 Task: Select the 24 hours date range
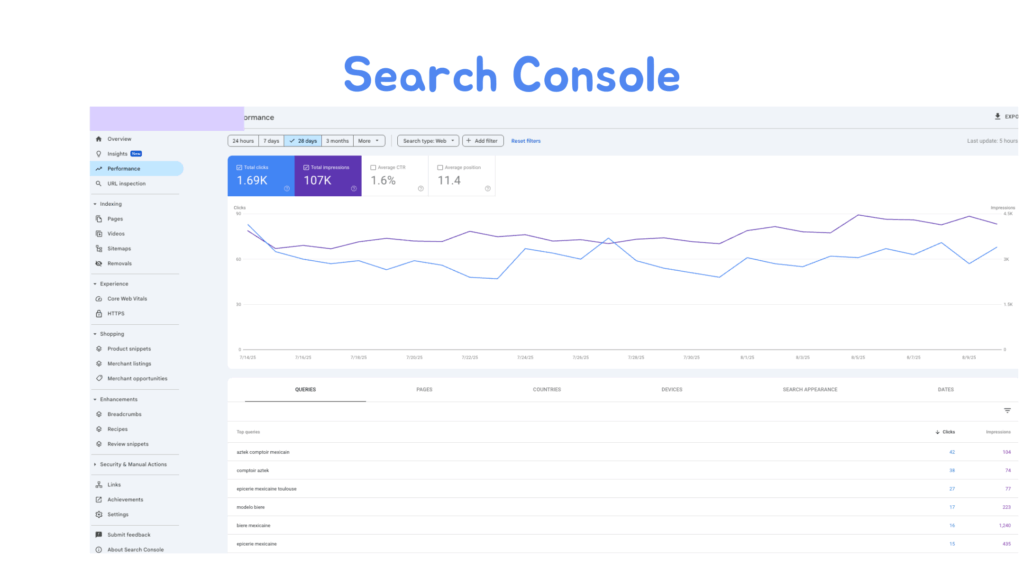click(x=243, y=141)
